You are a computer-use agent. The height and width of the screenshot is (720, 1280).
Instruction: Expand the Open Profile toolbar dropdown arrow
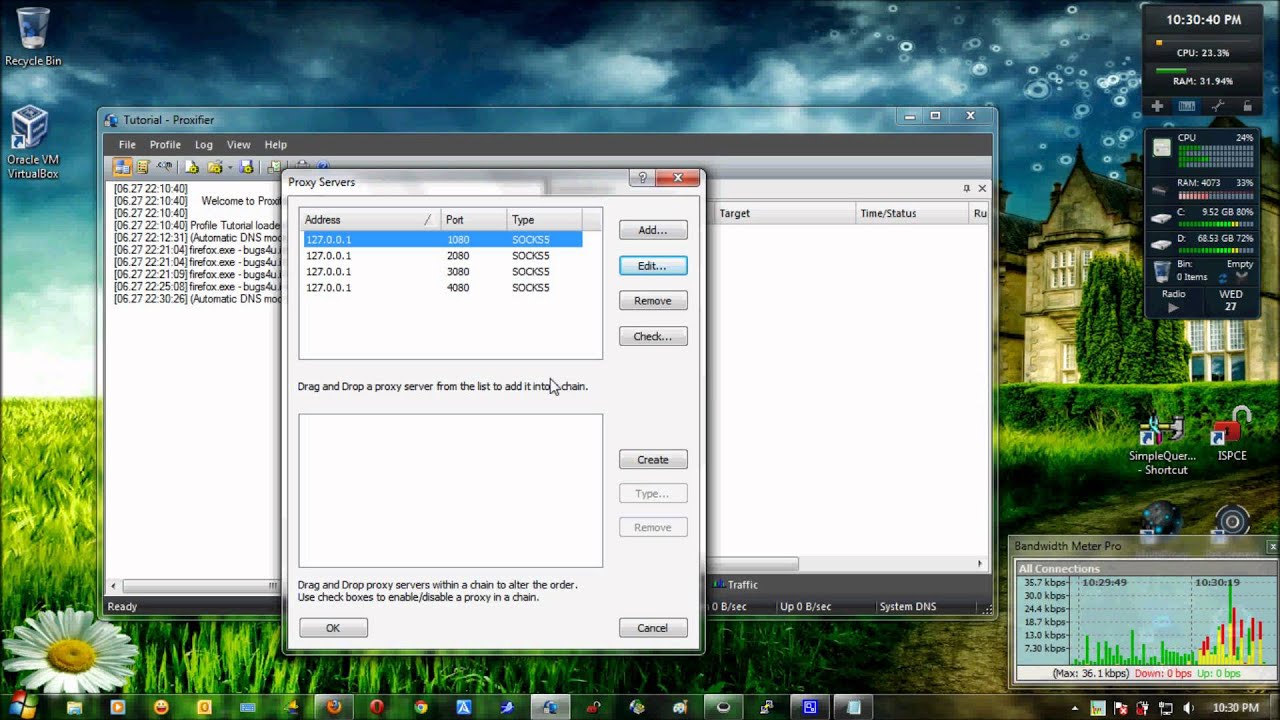pos(230,168)
